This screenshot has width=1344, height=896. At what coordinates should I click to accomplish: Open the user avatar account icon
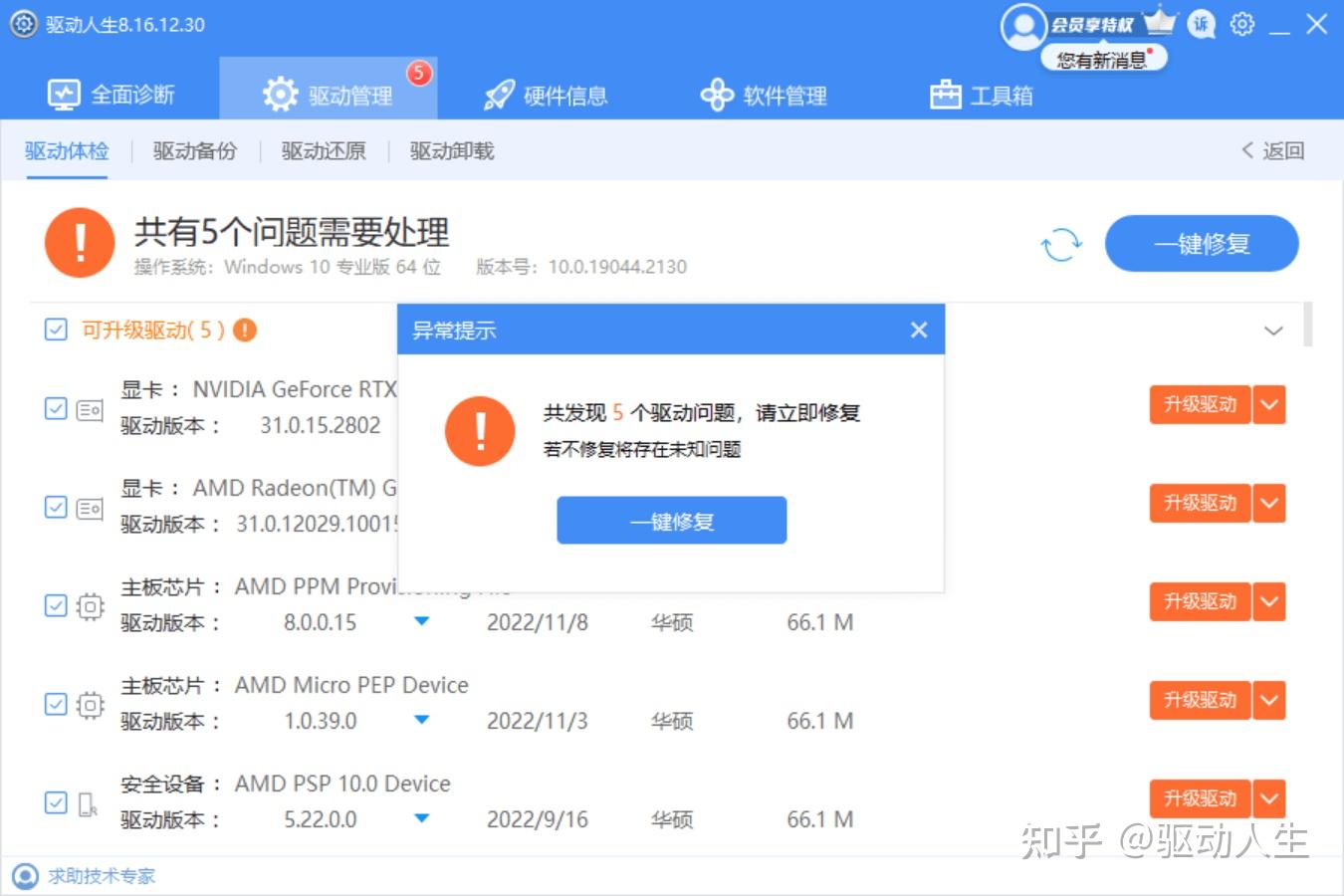point(1023,27)
